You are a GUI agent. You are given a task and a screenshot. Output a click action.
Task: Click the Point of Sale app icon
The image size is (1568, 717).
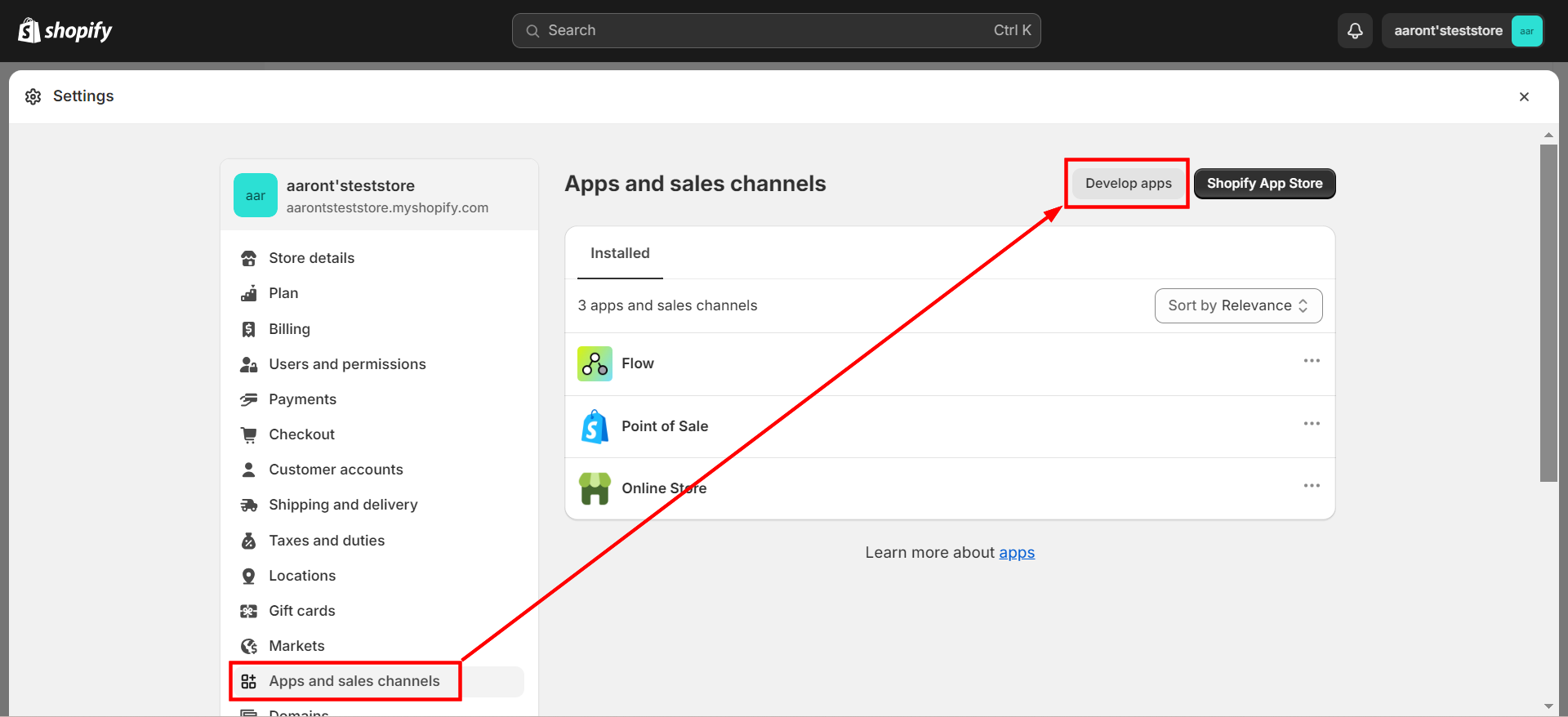595,426
